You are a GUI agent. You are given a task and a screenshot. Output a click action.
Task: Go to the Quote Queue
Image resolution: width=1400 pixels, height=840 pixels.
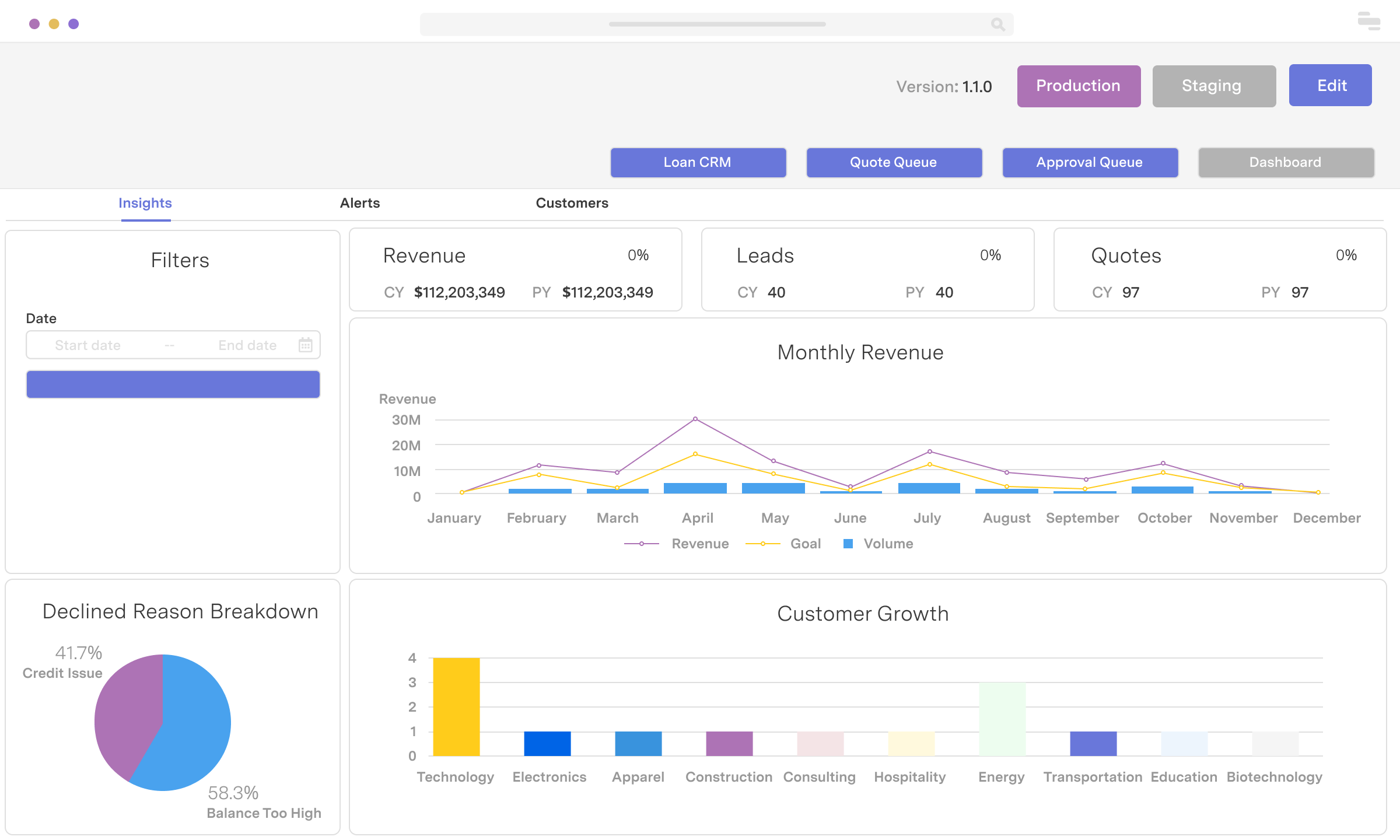click(x=894, y=162)
